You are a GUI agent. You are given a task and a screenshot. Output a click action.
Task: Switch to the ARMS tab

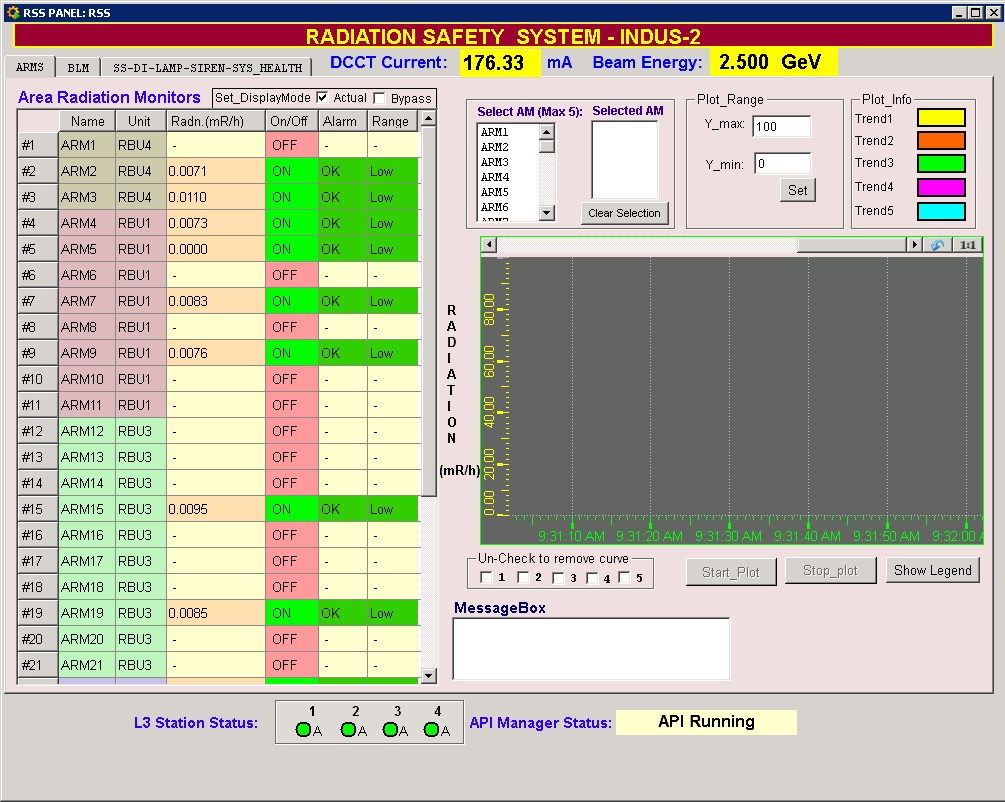coord(29,67)
